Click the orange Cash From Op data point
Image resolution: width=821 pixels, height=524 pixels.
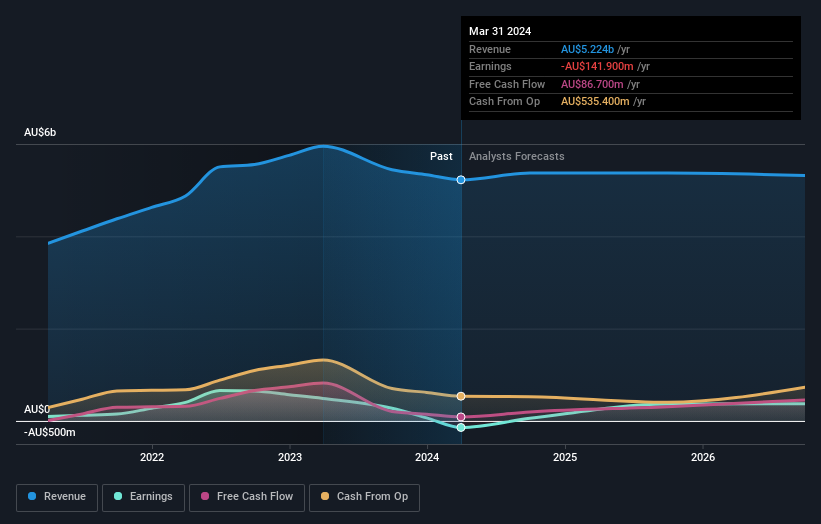pos(461,396)
